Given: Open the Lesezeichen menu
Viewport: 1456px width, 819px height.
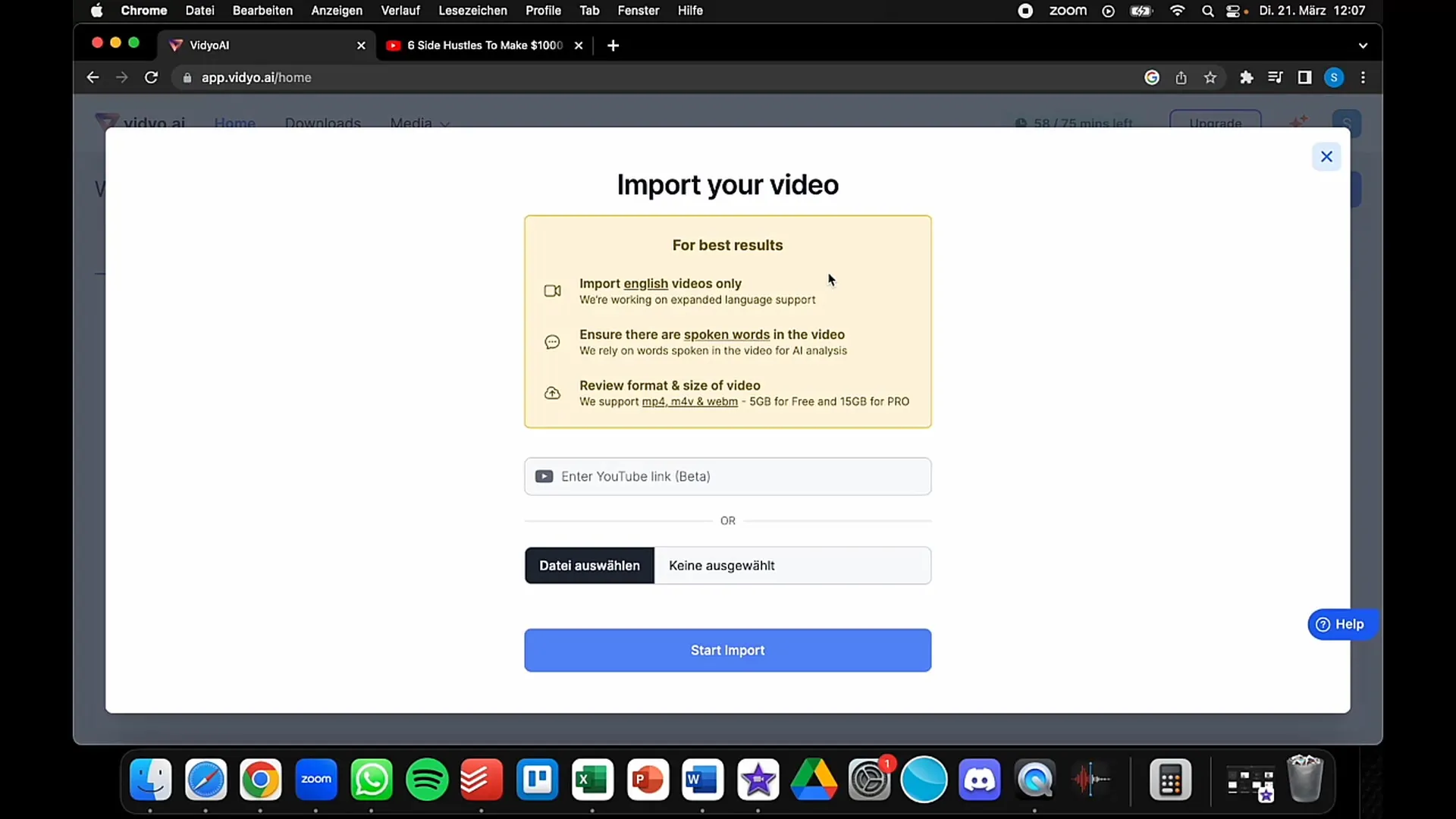Looking at the screenshot, I should pos(472,11).
